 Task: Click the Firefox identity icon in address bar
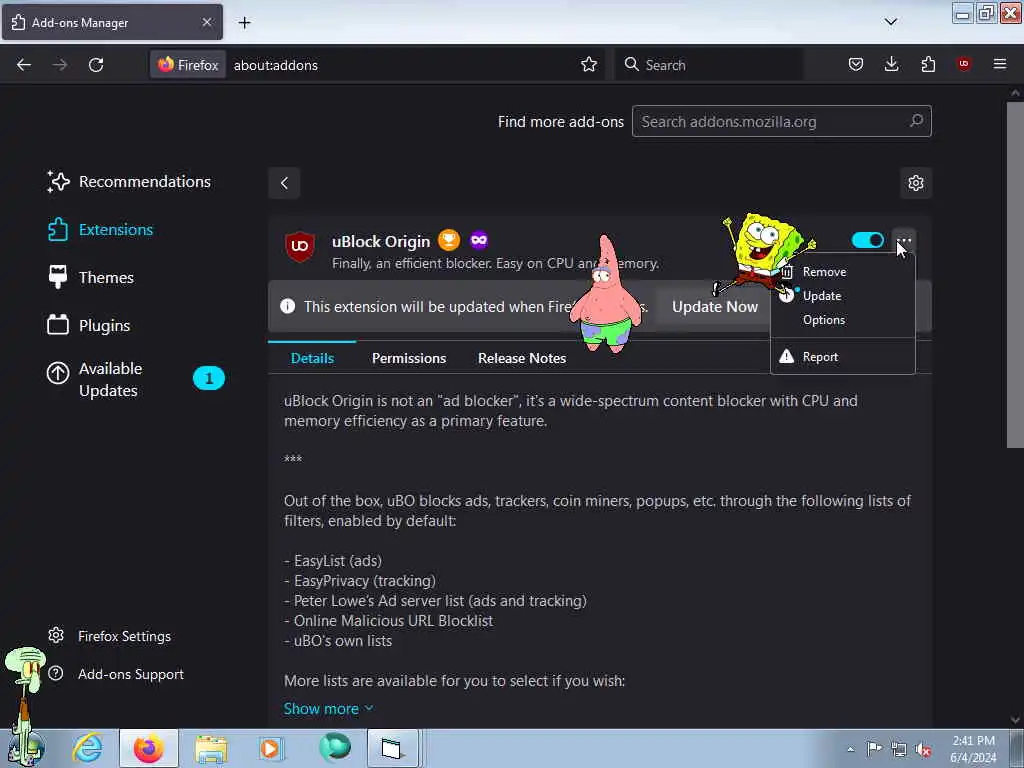click(188, 65)
